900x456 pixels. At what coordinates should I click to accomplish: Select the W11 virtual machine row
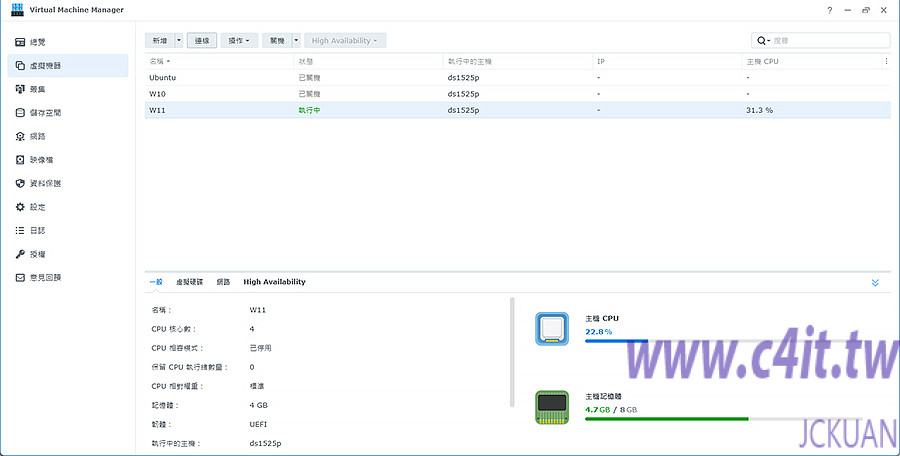tap(517, 110)
